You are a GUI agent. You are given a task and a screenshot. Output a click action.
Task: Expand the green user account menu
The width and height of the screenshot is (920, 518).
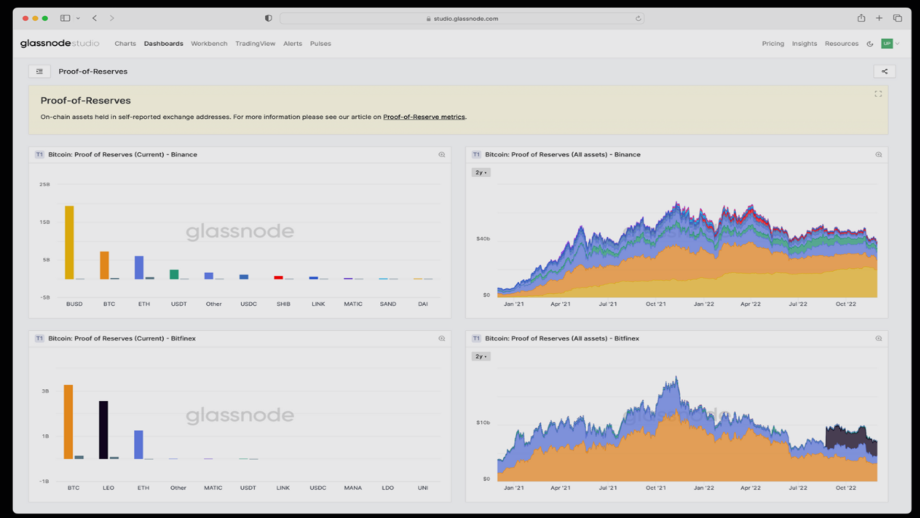888,44
